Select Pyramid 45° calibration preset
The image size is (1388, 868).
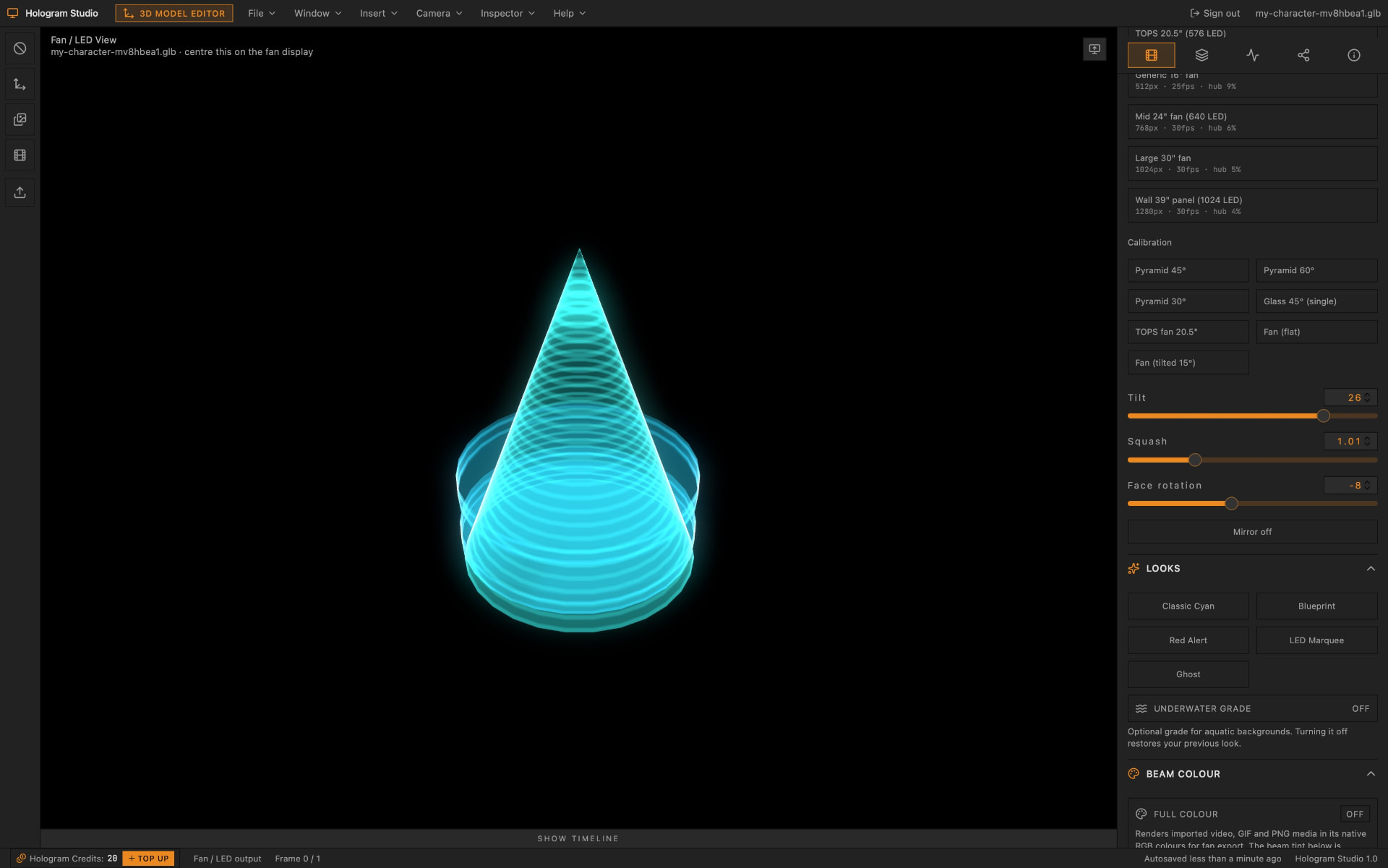click(1188, 270)
